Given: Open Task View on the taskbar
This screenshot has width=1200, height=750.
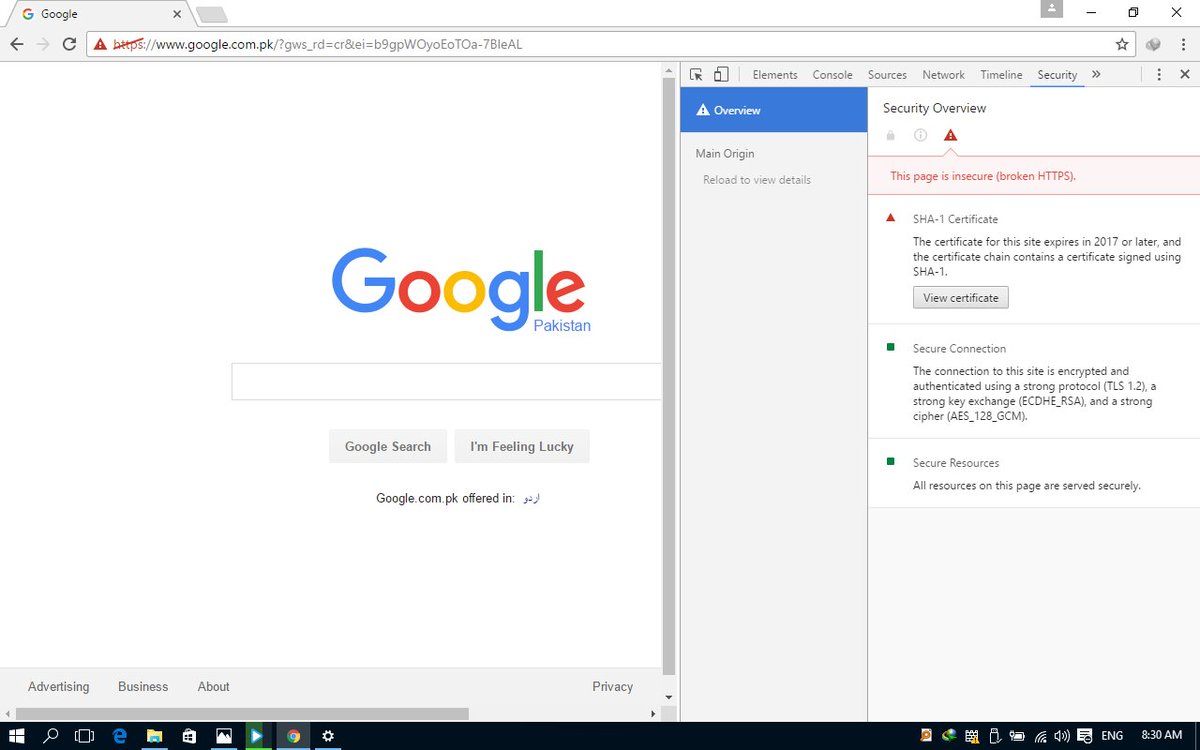Looking at the screenshot, I should 85,736.
